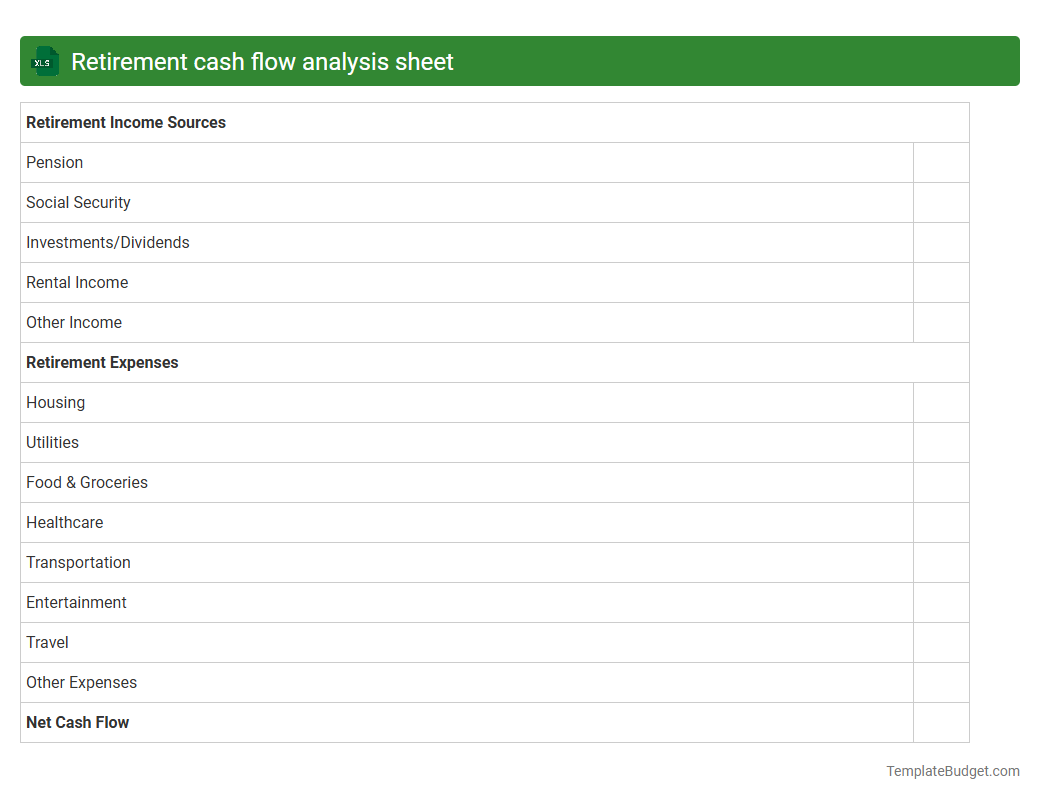Click the Utilities row
1040x800 pixels.
pos(52,442)
